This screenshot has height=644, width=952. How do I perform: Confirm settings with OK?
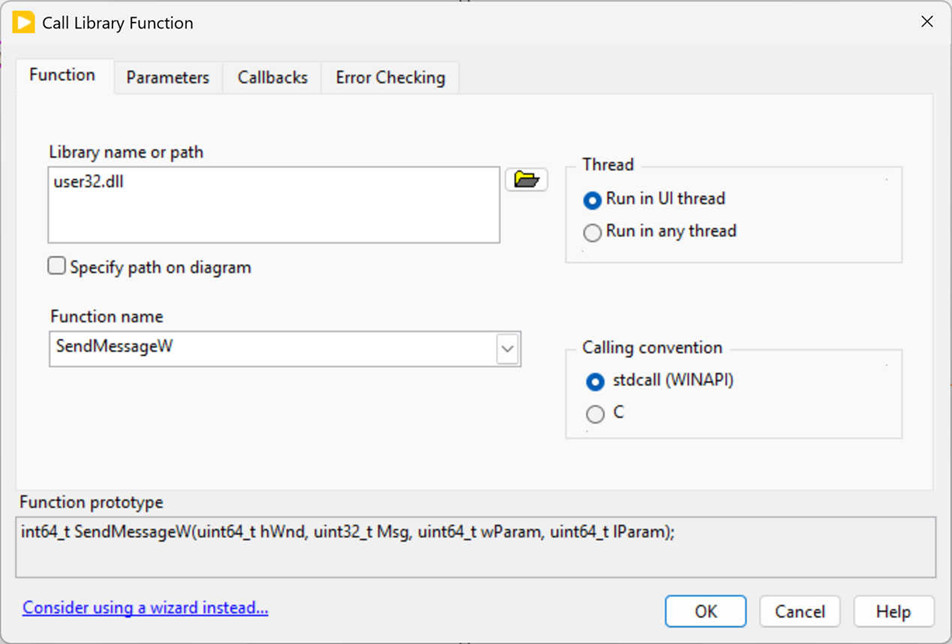(x=705, y=611)
